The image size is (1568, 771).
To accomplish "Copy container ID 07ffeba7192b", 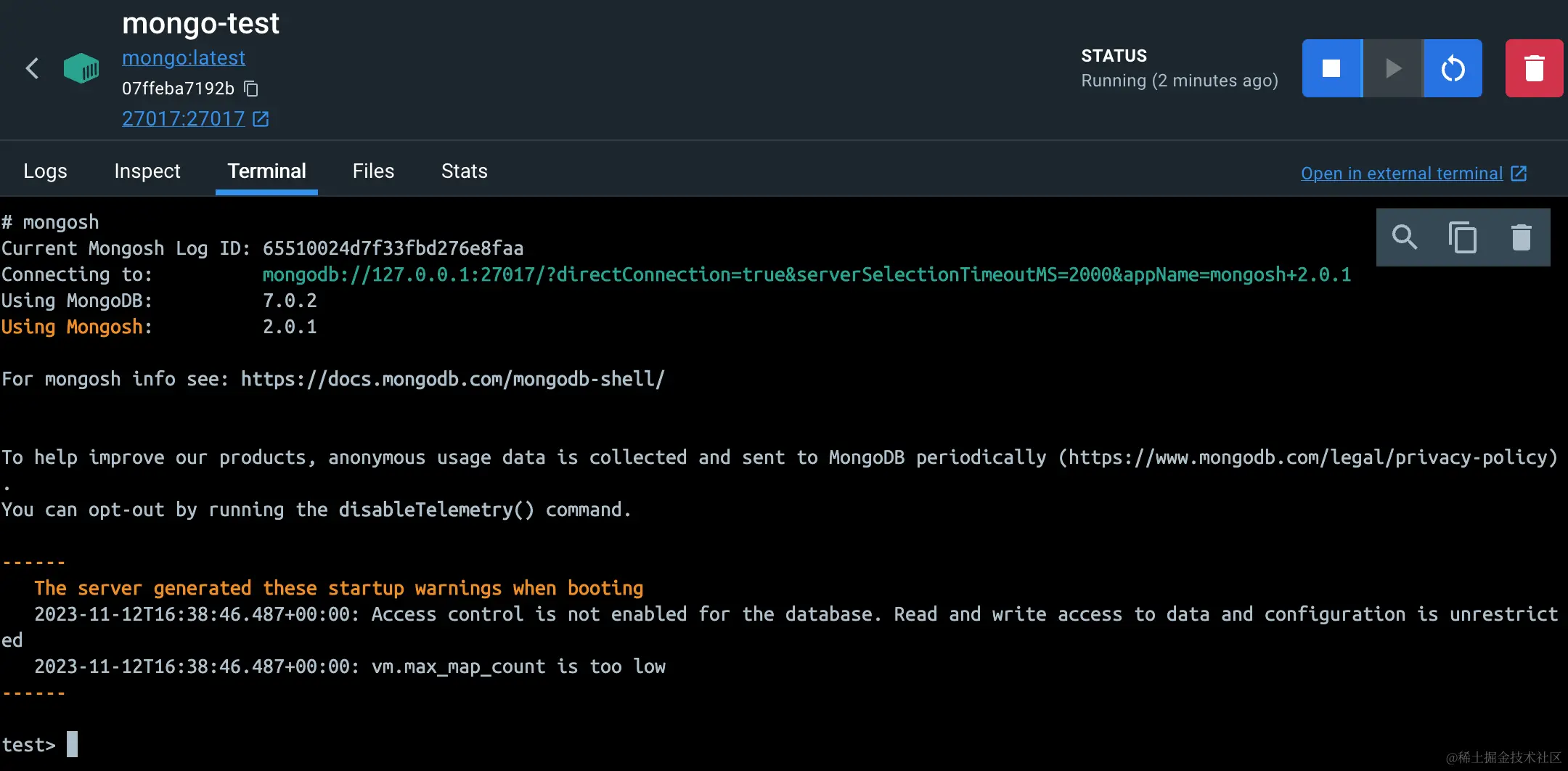I will (x=251, y=89).
